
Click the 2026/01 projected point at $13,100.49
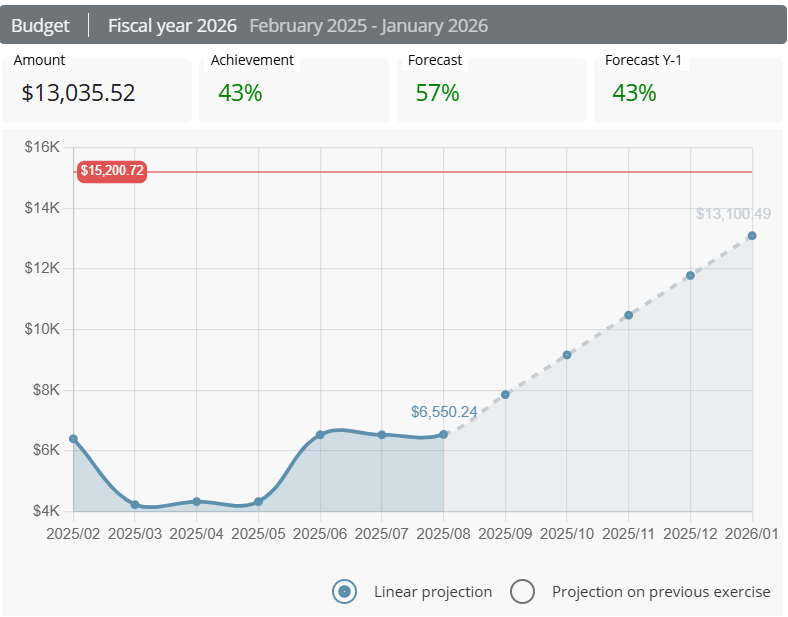tap(752, 236)
